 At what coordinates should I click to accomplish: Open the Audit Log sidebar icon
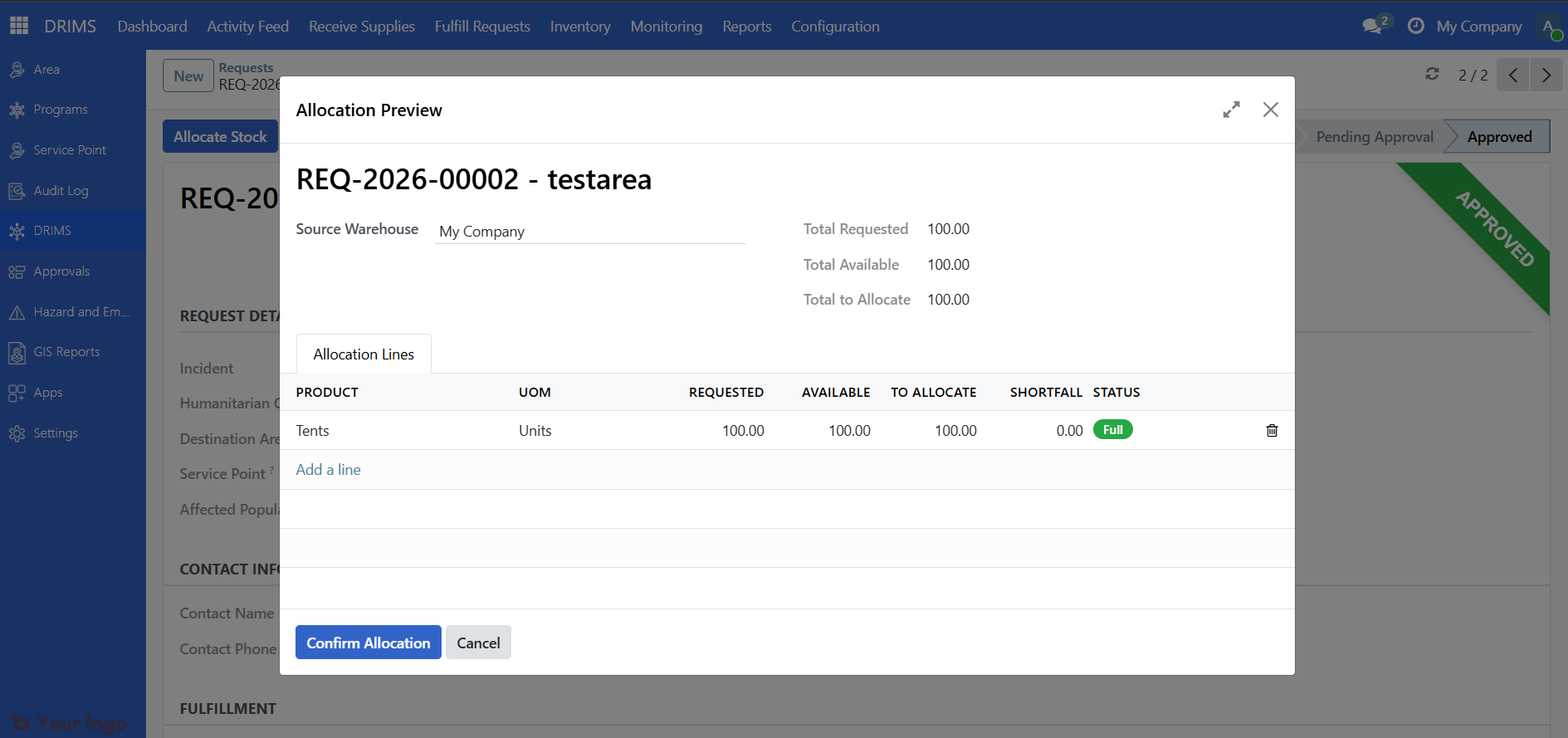pyautogui.click(x=17, y=191)
